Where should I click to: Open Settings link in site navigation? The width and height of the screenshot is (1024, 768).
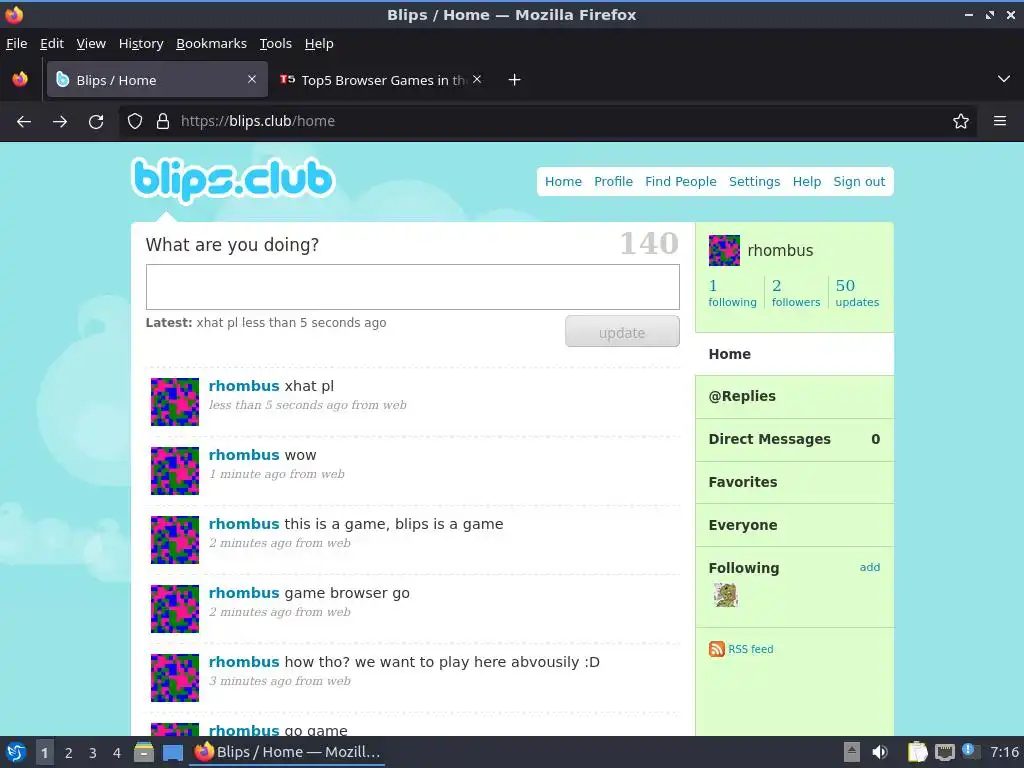pos(754,182)
